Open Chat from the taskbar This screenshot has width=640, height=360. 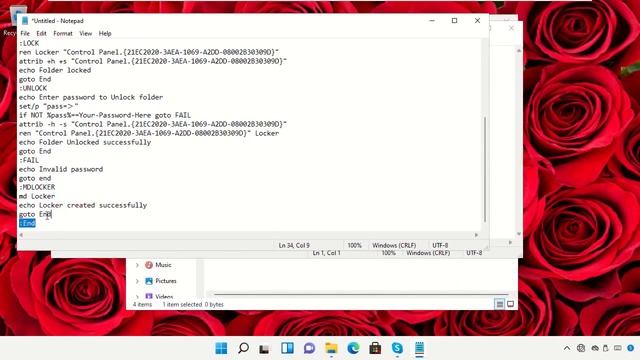coord(309,348)
